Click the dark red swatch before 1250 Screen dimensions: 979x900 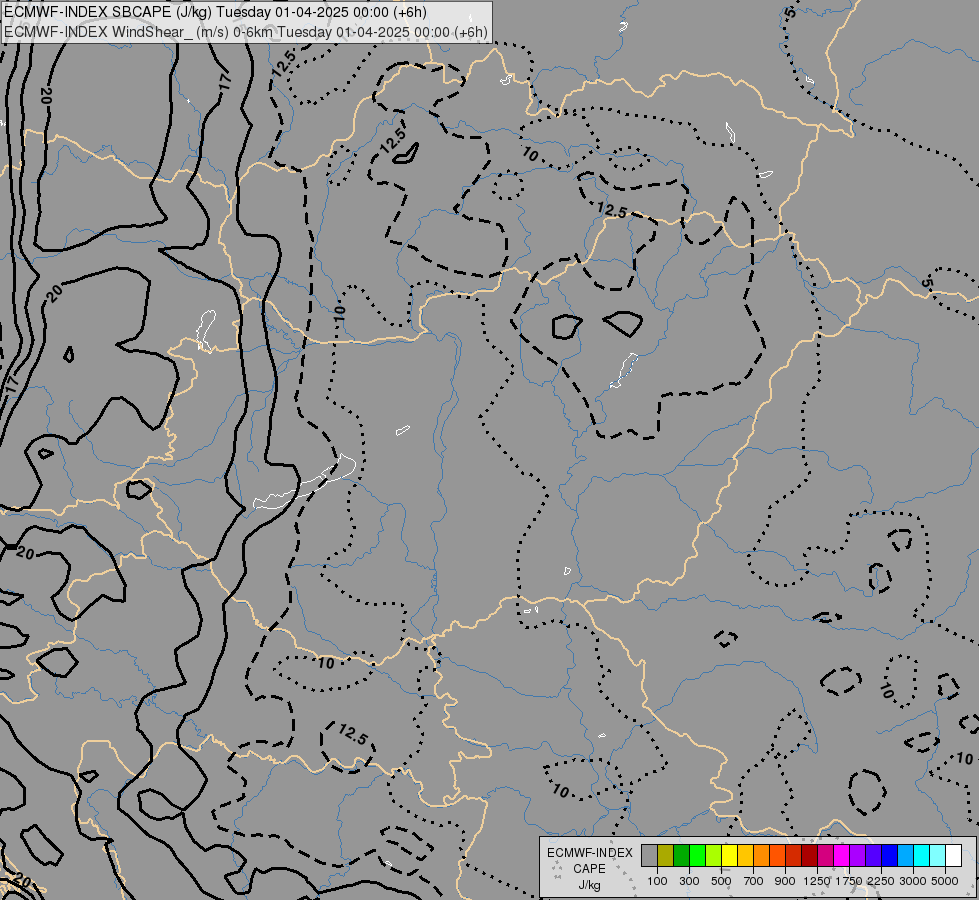(809, 855)
